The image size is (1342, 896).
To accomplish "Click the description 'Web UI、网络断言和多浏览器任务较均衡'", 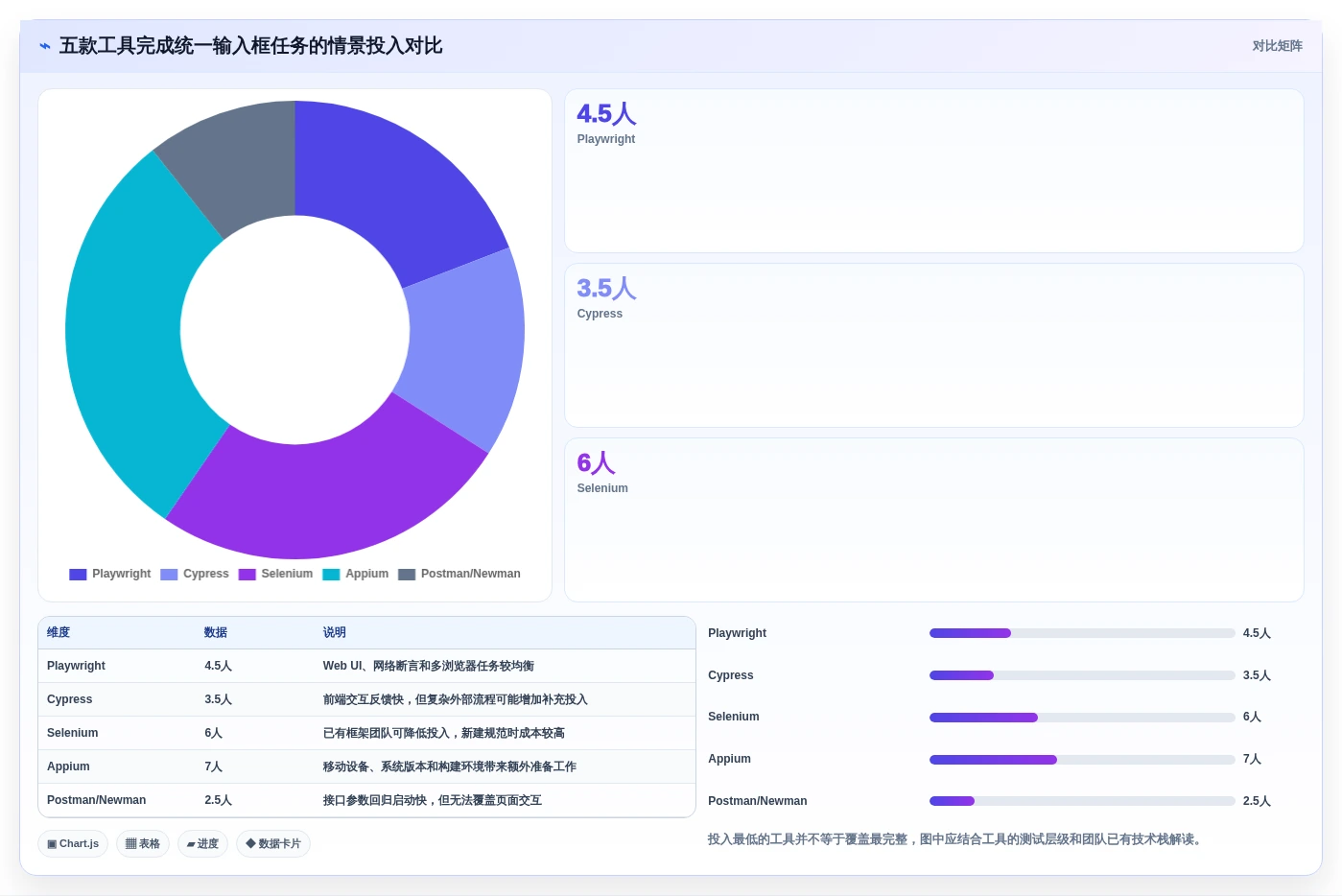I will point(429,666).
